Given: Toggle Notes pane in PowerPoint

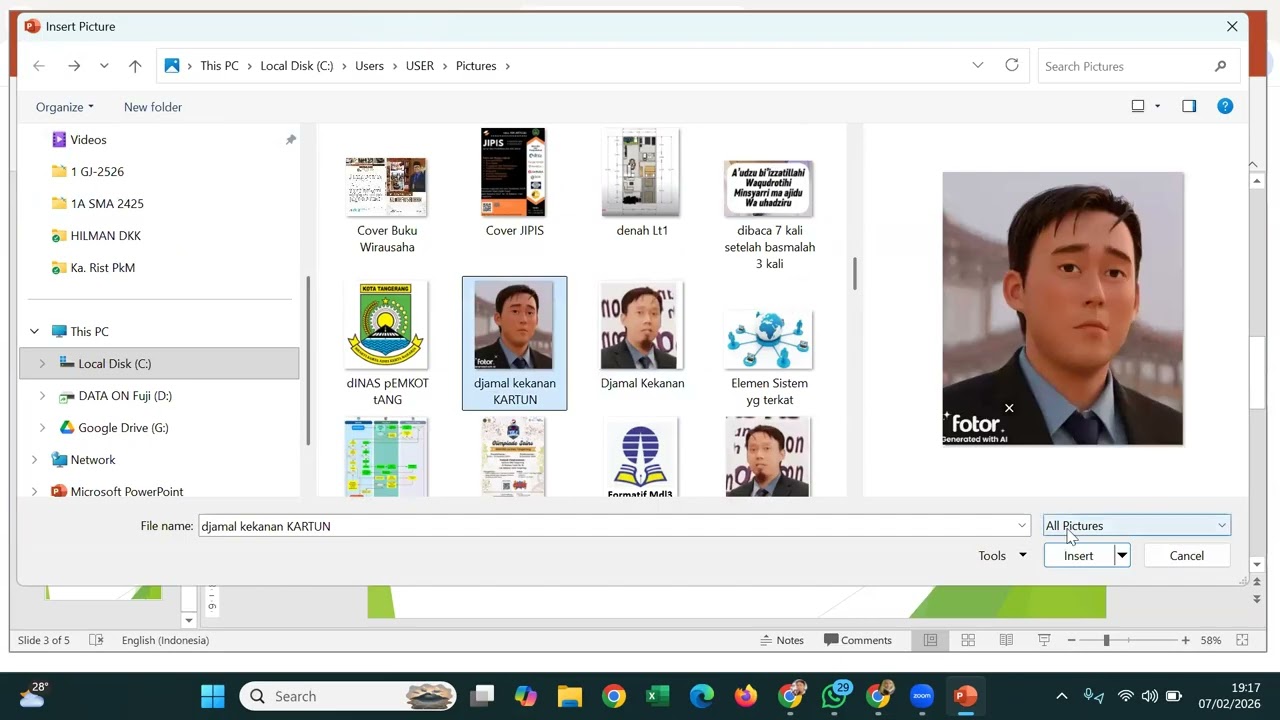Looking at the screenshot, I should pyautogui.click(x=782, y=640).
